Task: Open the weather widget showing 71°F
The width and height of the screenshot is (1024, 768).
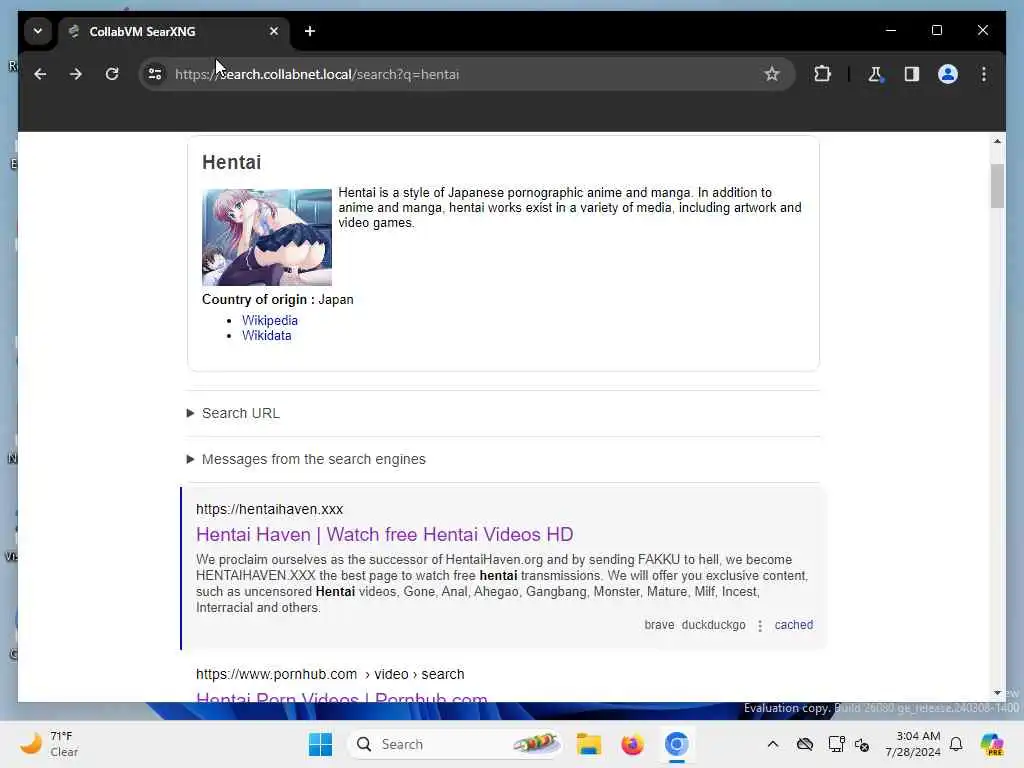Action: [x=50, y=744]
